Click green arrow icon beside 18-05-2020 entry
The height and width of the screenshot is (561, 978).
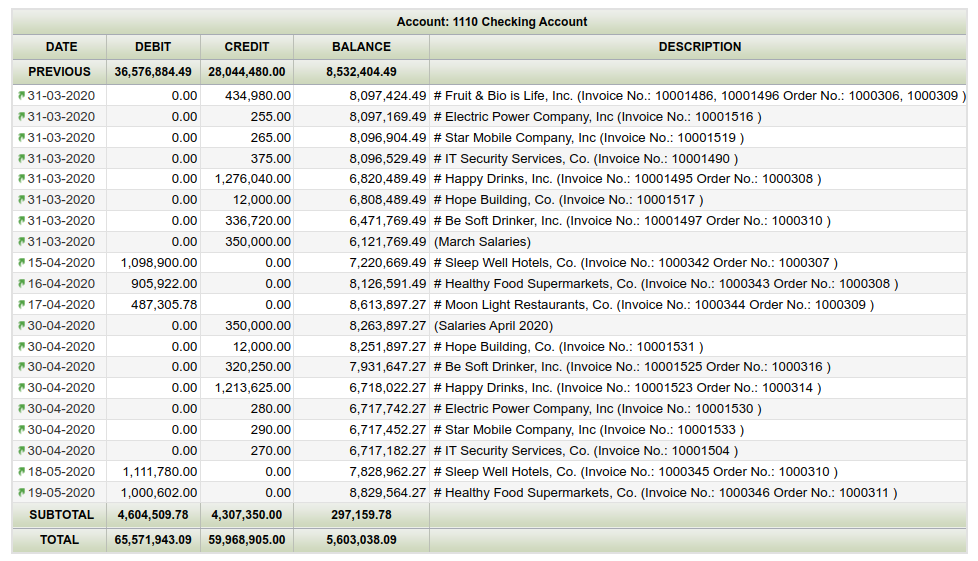(21, 472)
